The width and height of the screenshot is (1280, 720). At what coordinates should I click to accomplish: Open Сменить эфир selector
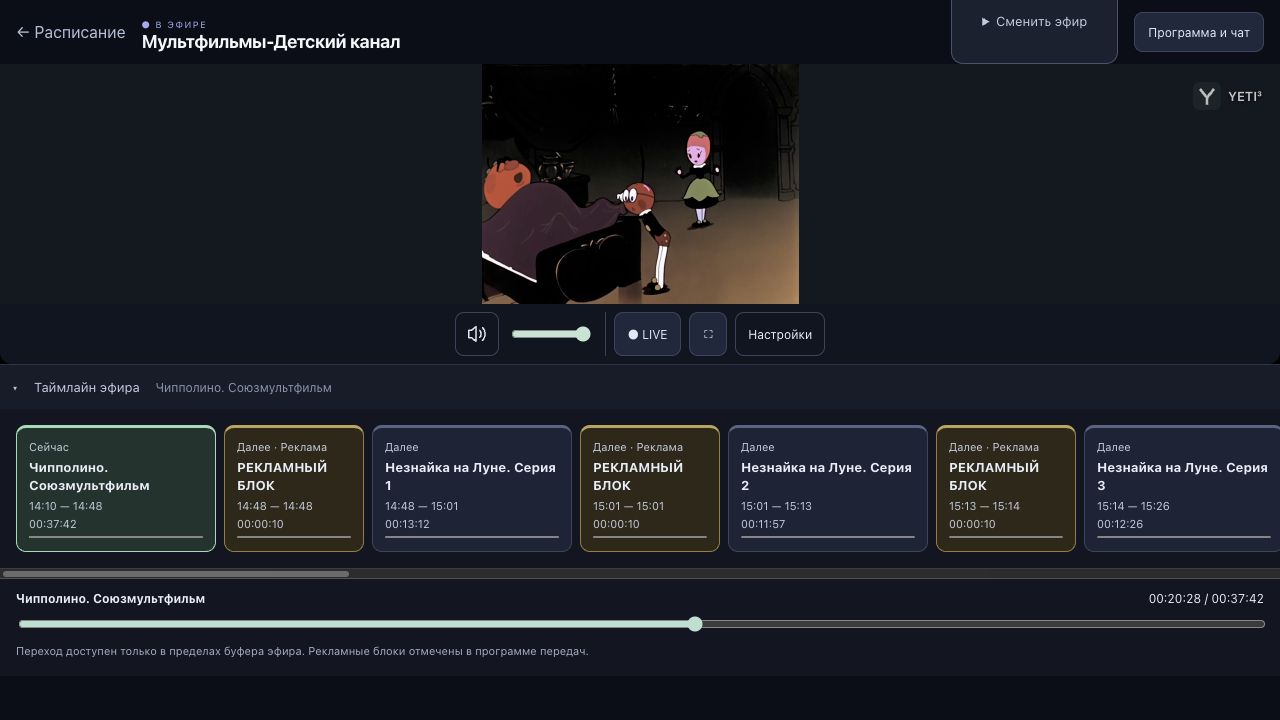pos(1034,21)
